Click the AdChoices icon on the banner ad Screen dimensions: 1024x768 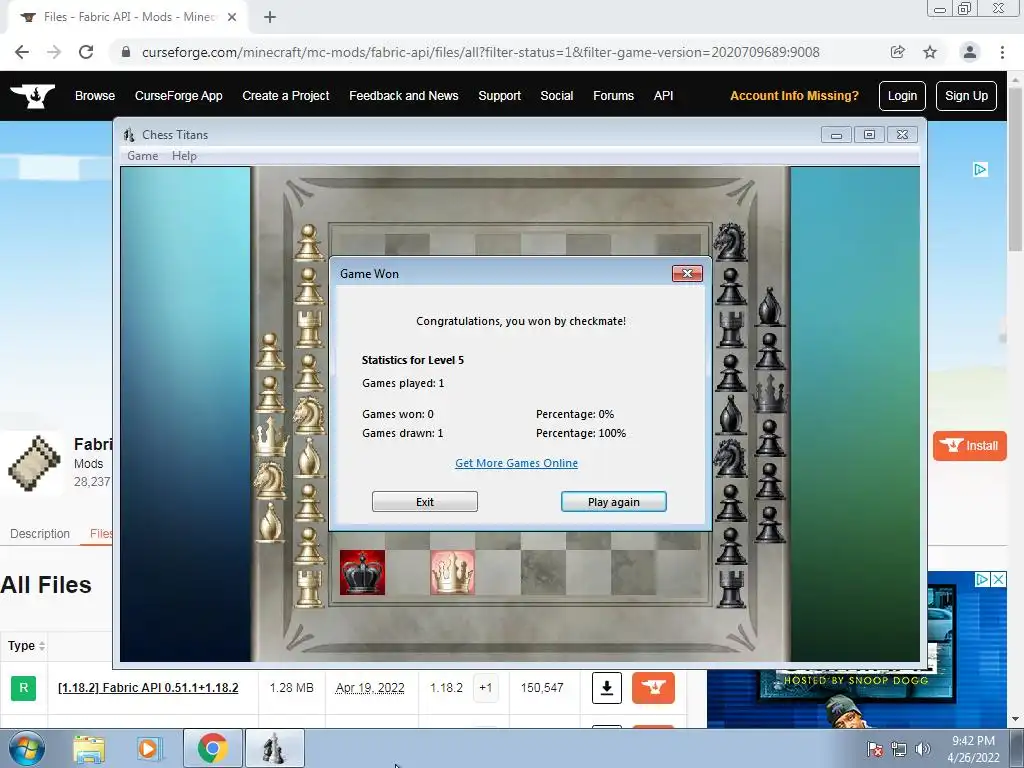[x=980, y=170]
